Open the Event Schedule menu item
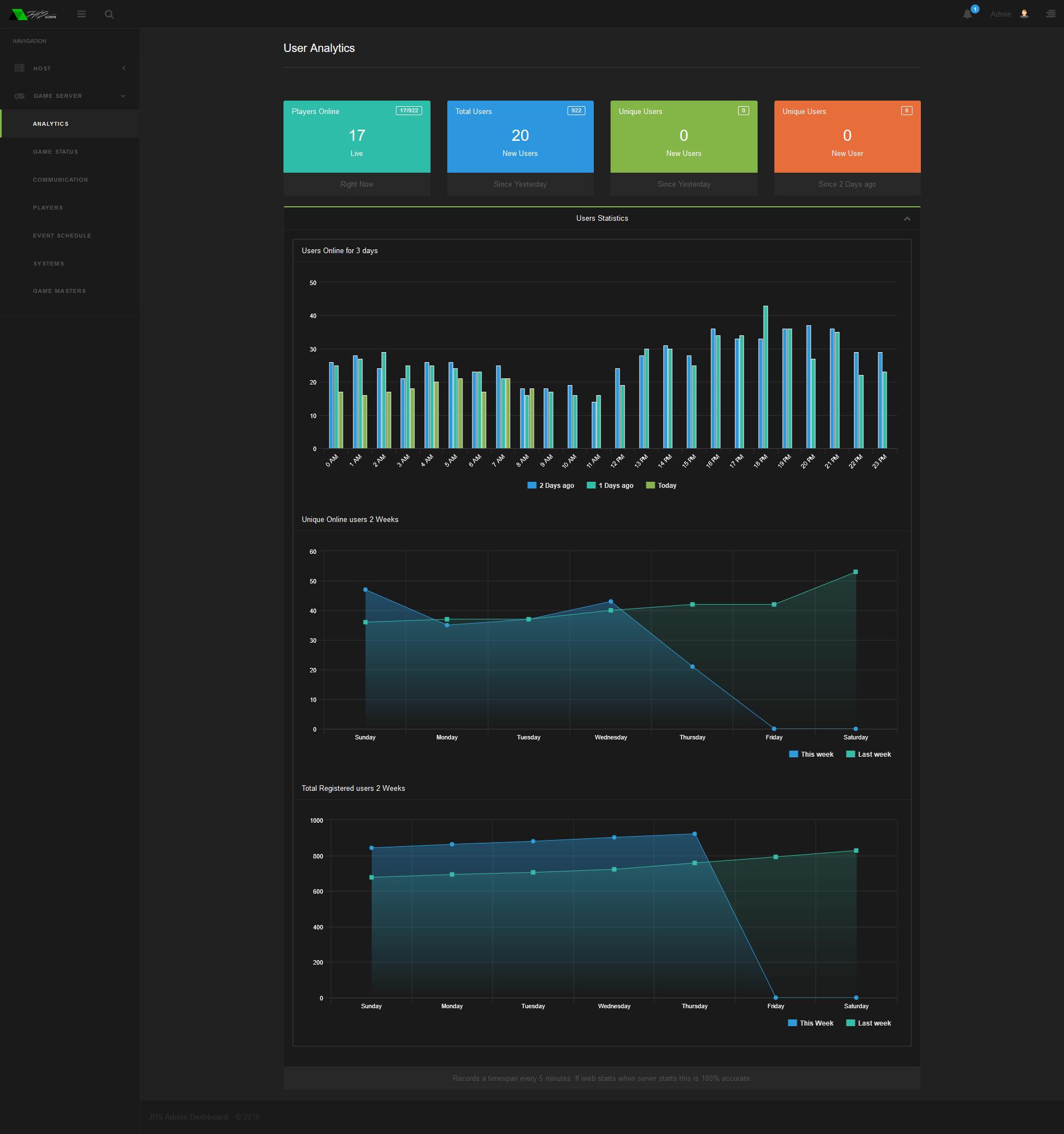Screen dimensions: 1064x1134 (69, 236)
